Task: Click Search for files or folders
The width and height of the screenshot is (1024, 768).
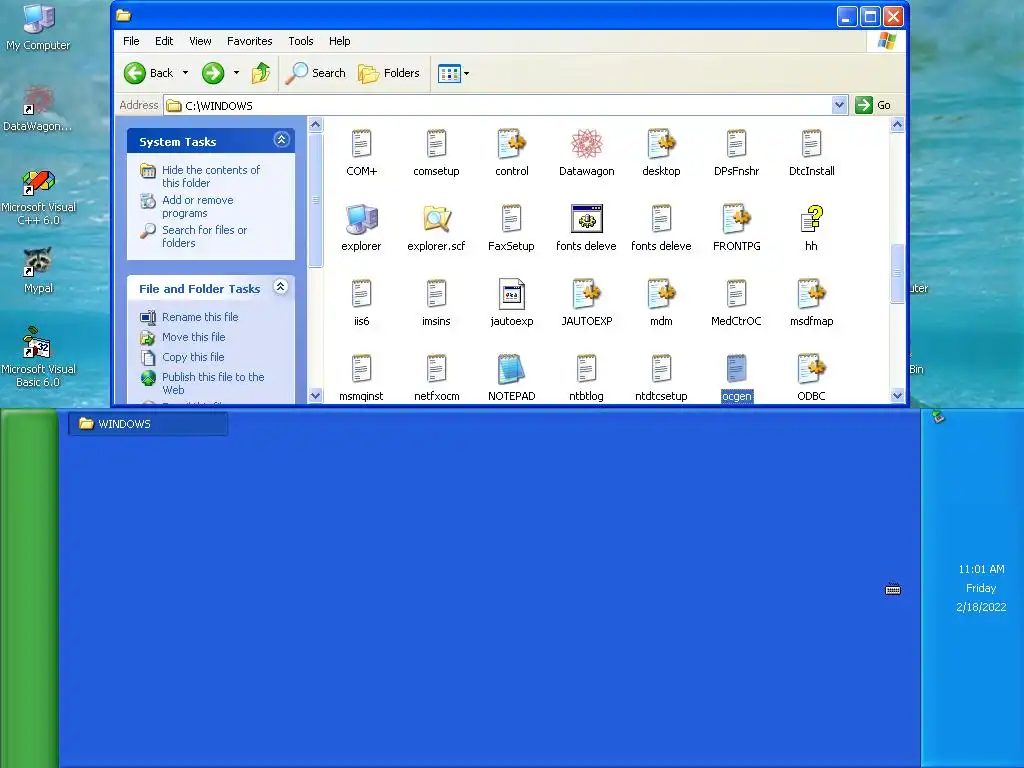Action: click(x=204, y=236)
